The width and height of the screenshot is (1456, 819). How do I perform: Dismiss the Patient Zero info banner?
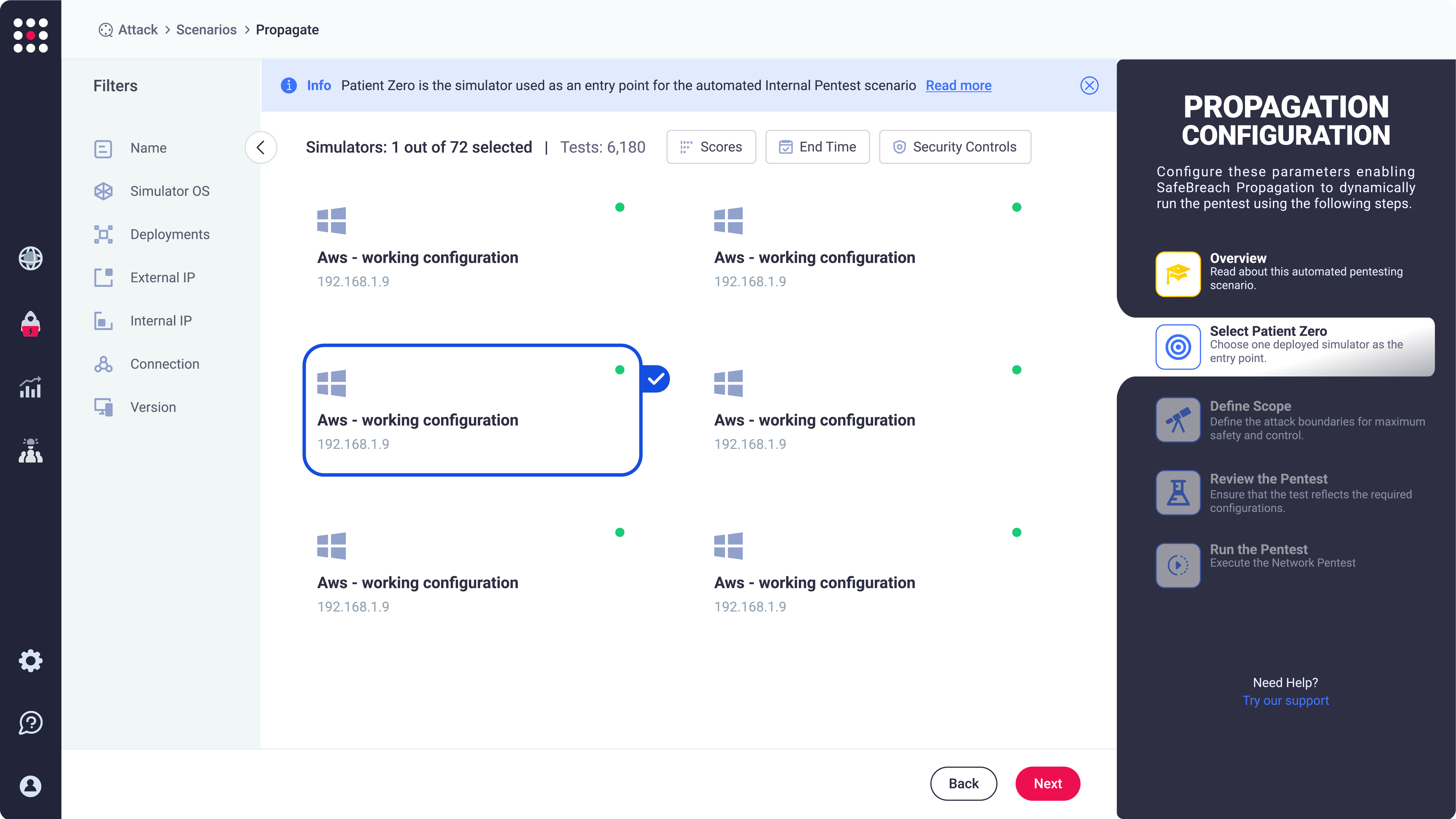click(1089, 85)
